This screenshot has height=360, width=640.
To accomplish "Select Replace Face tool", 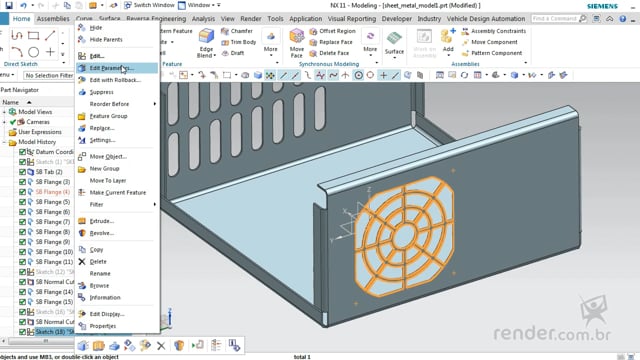I will pyautogui.click(x=331, y=42).
